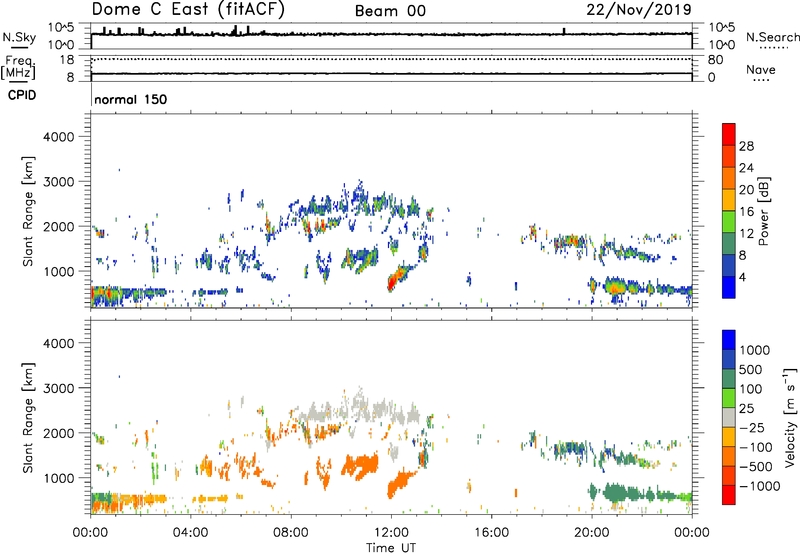
Task: Click the '20:00' time axis tick
Action: point(591,533)
